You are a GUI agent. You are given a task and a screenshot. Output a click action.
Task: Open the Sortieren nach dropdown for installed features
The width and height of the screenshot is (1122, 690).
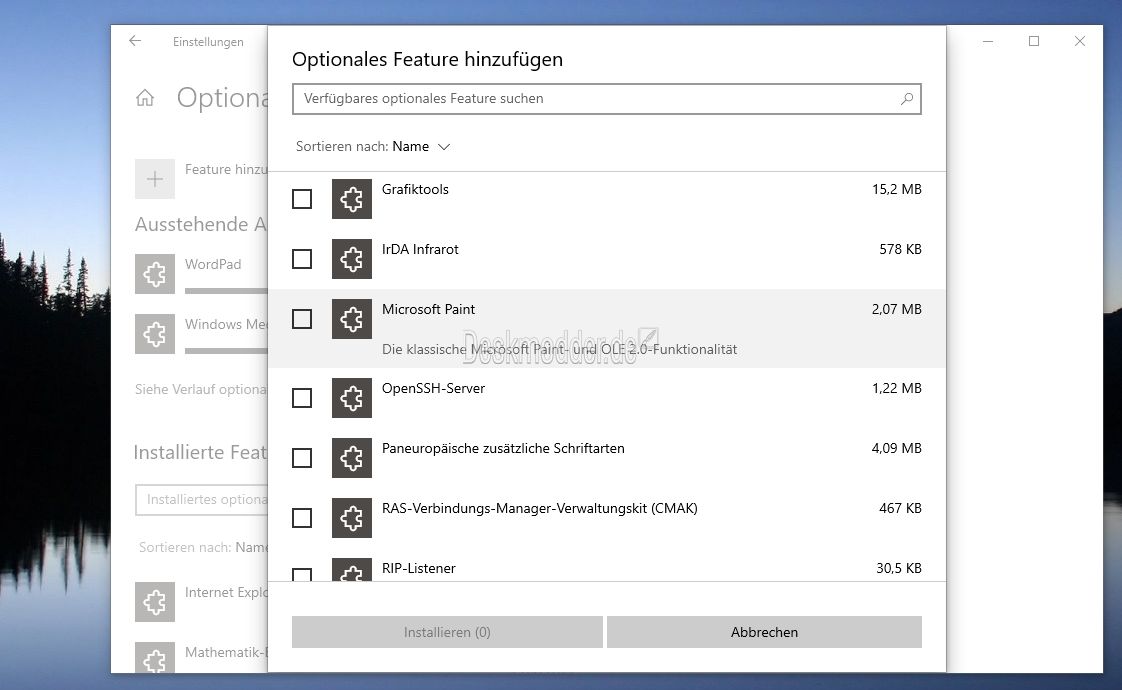203,548
